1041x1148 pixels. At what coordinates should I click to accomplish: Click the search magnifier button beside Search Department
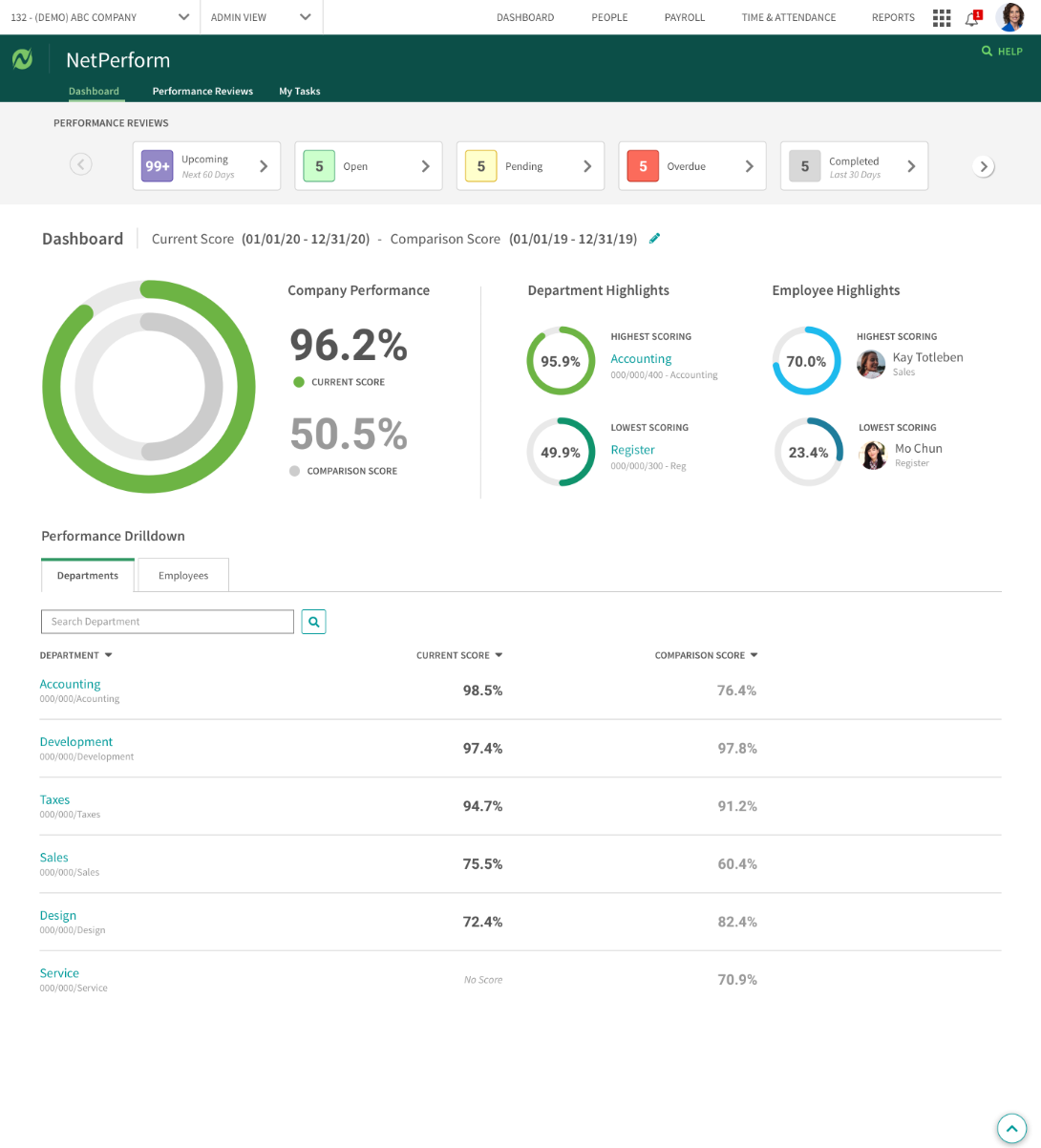313,622
